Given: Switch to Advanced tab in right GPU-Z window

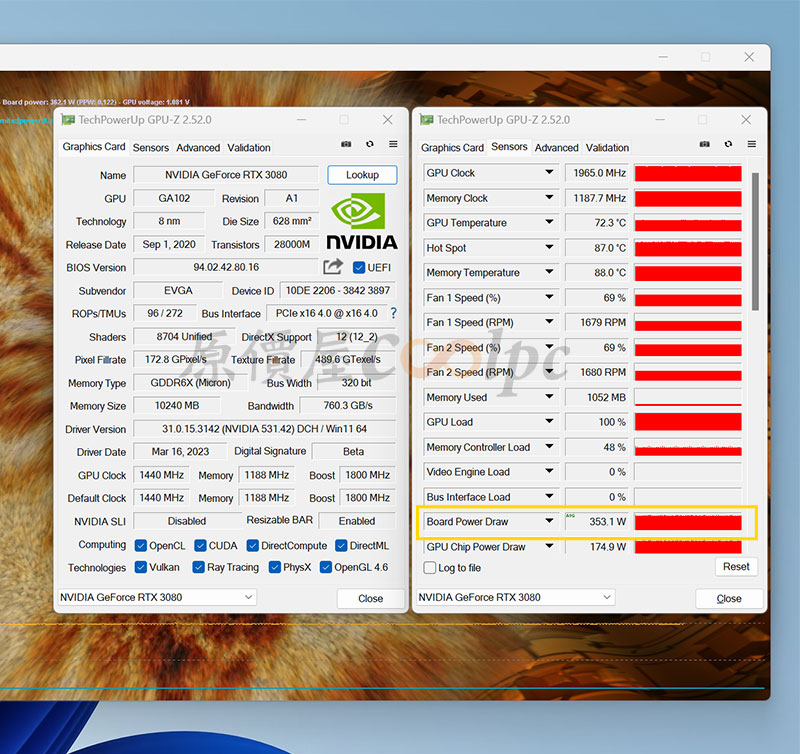Looking at the screenshot, I should coord(557,147).
